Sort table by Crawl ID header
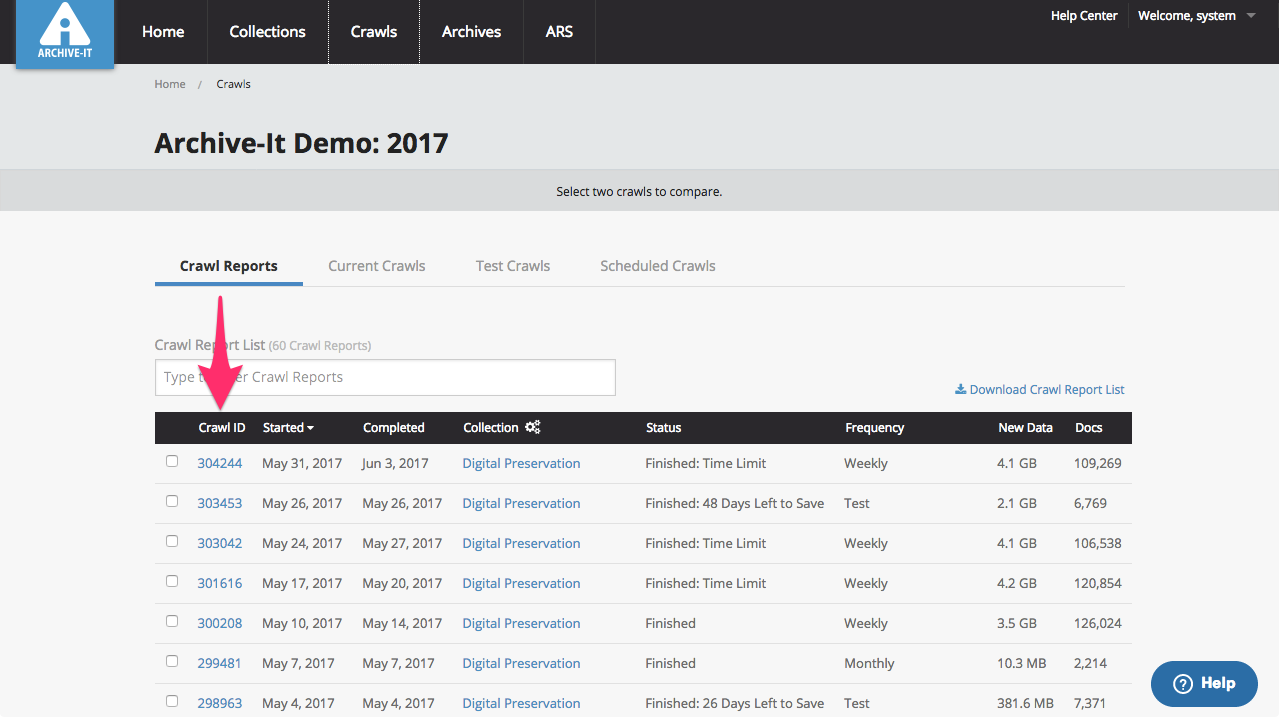Image resolution: width=1279 pixels, height=717 pixels. point(222,427)
